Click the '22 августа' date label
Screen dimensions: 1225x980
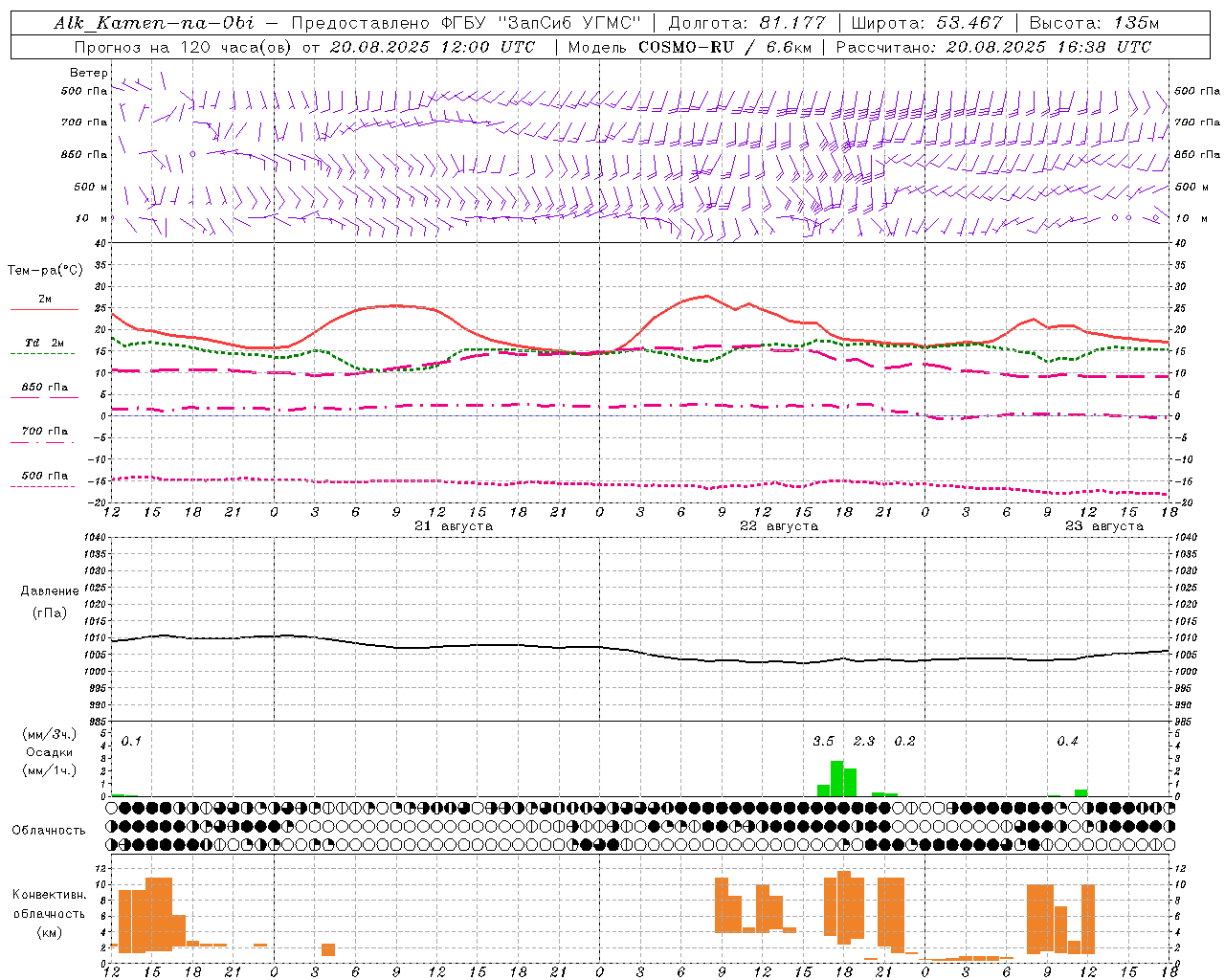[x=779, y=526]
